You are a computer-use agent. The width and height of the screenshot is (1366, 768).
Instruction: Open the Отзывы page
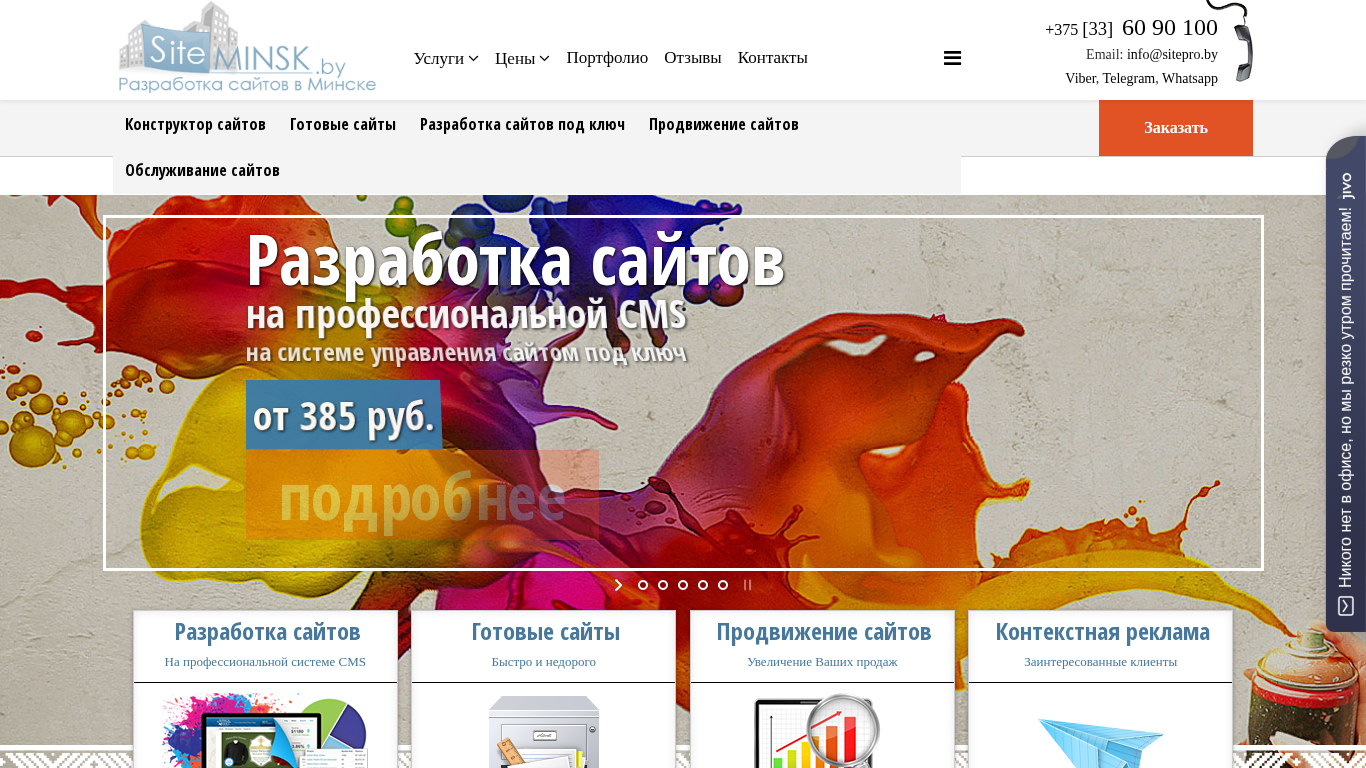693,58
